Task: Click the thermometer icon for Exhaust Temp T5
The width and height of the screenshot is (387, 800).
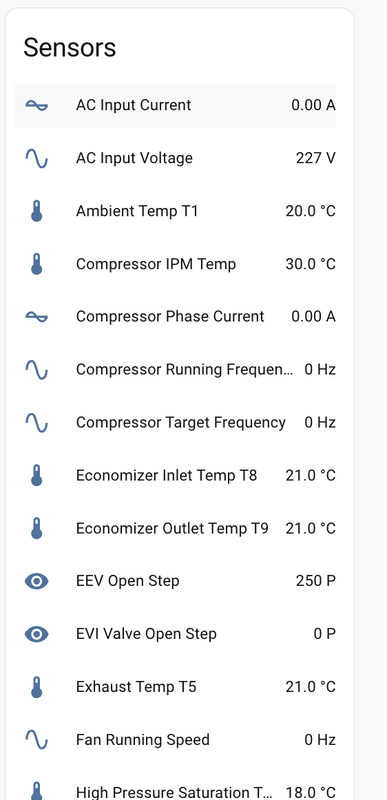Action: (37, 687)
